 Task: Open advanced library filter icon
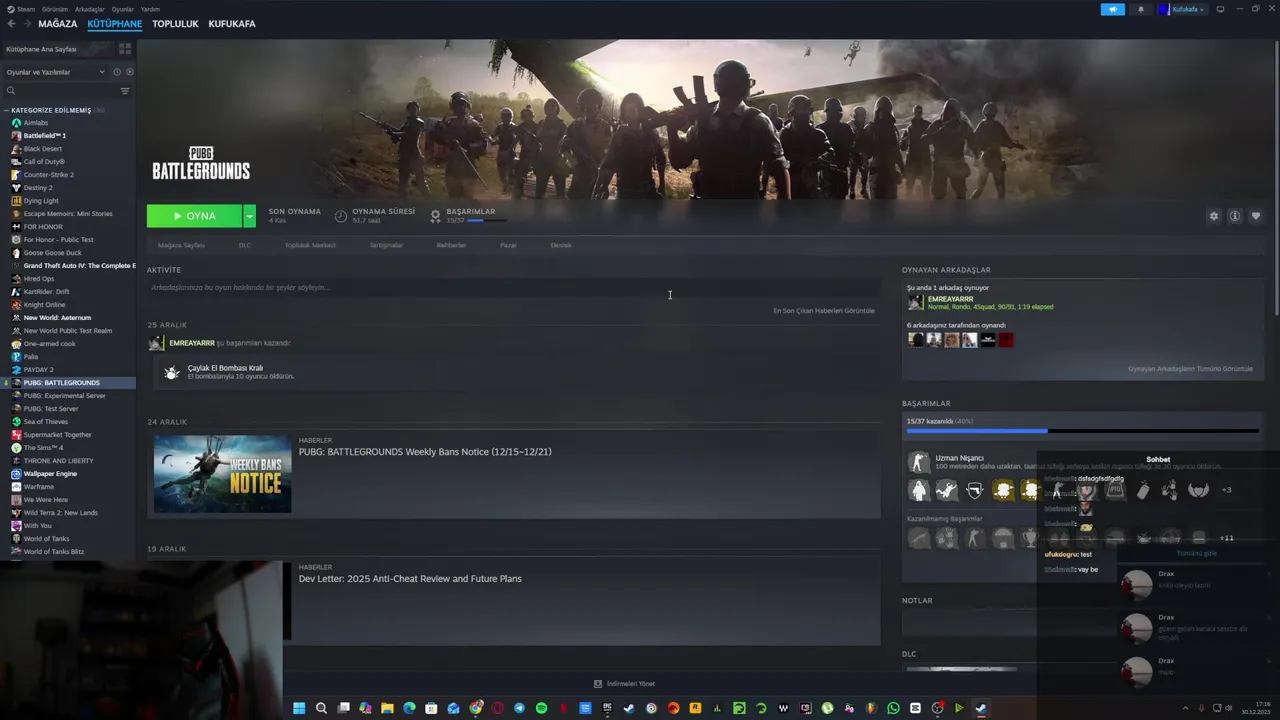[x=125, y=91]
